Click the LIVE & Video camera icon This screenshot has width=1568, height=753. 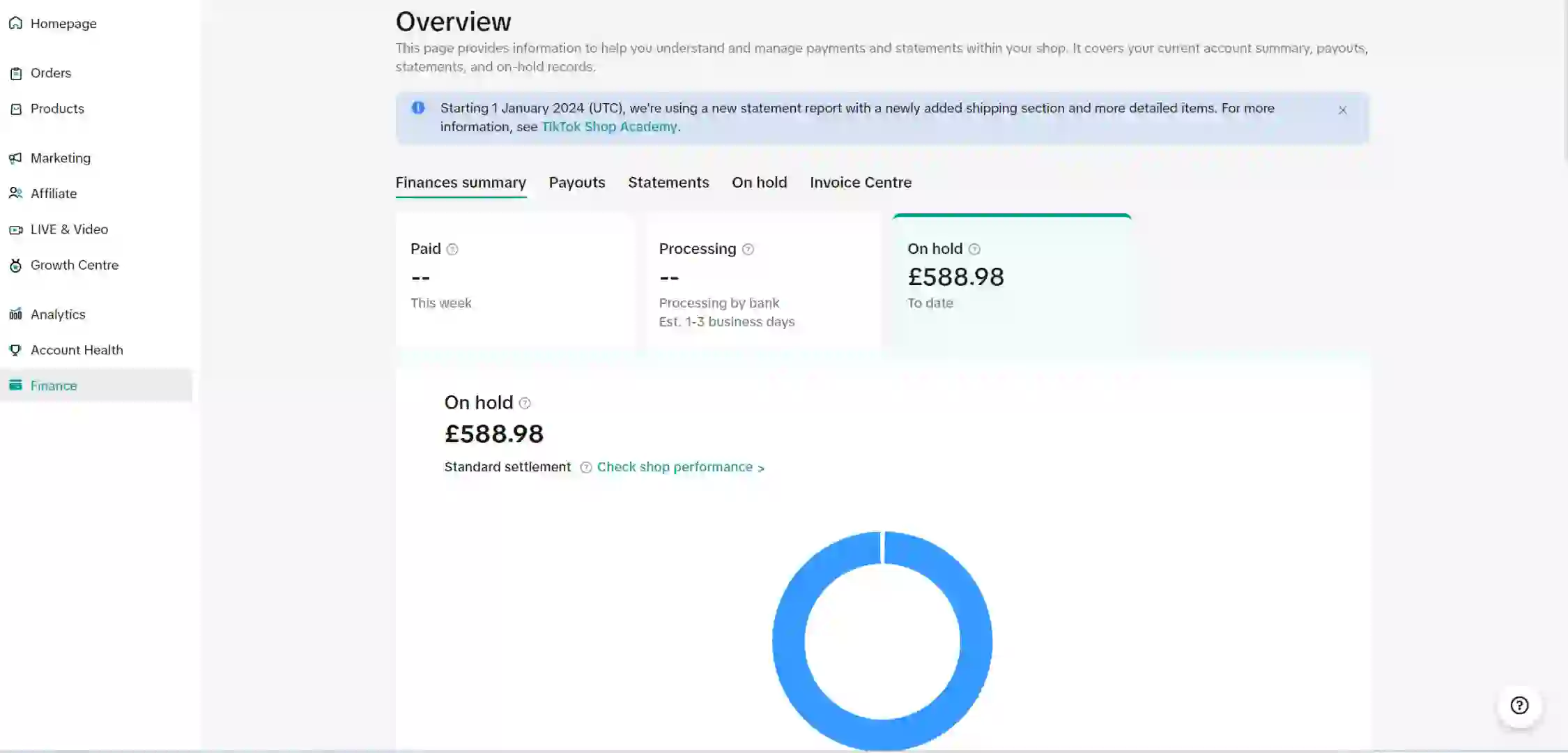[15, 229]
